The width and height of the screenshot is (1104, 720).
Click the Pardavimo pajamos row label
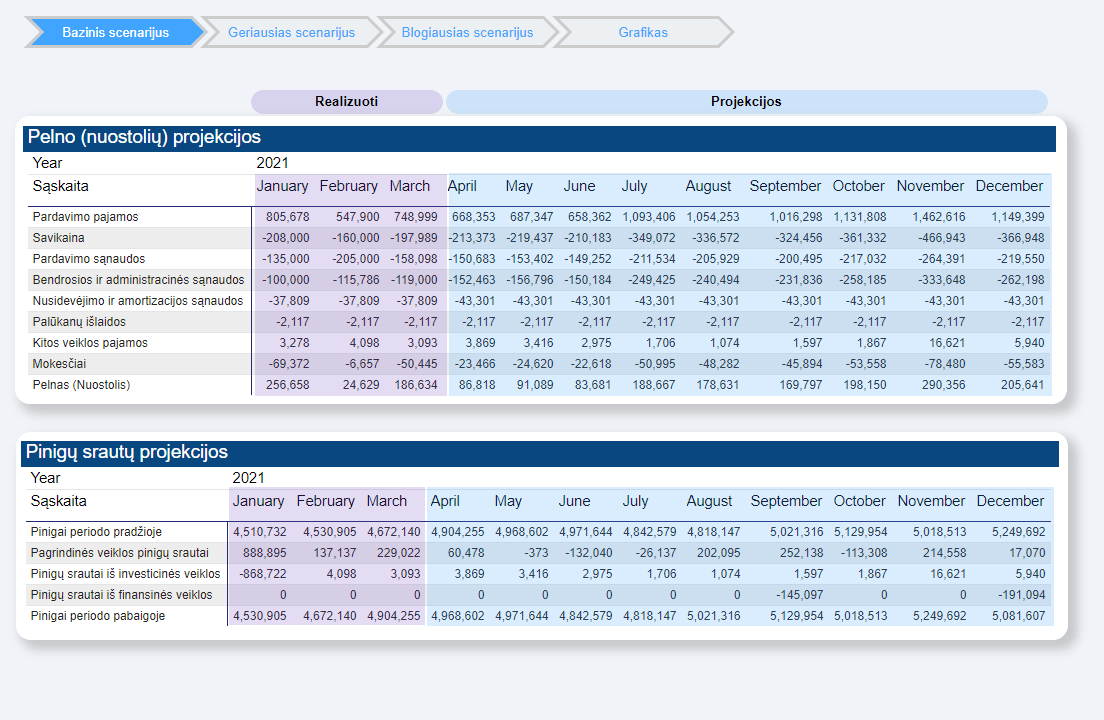(85, 217)
